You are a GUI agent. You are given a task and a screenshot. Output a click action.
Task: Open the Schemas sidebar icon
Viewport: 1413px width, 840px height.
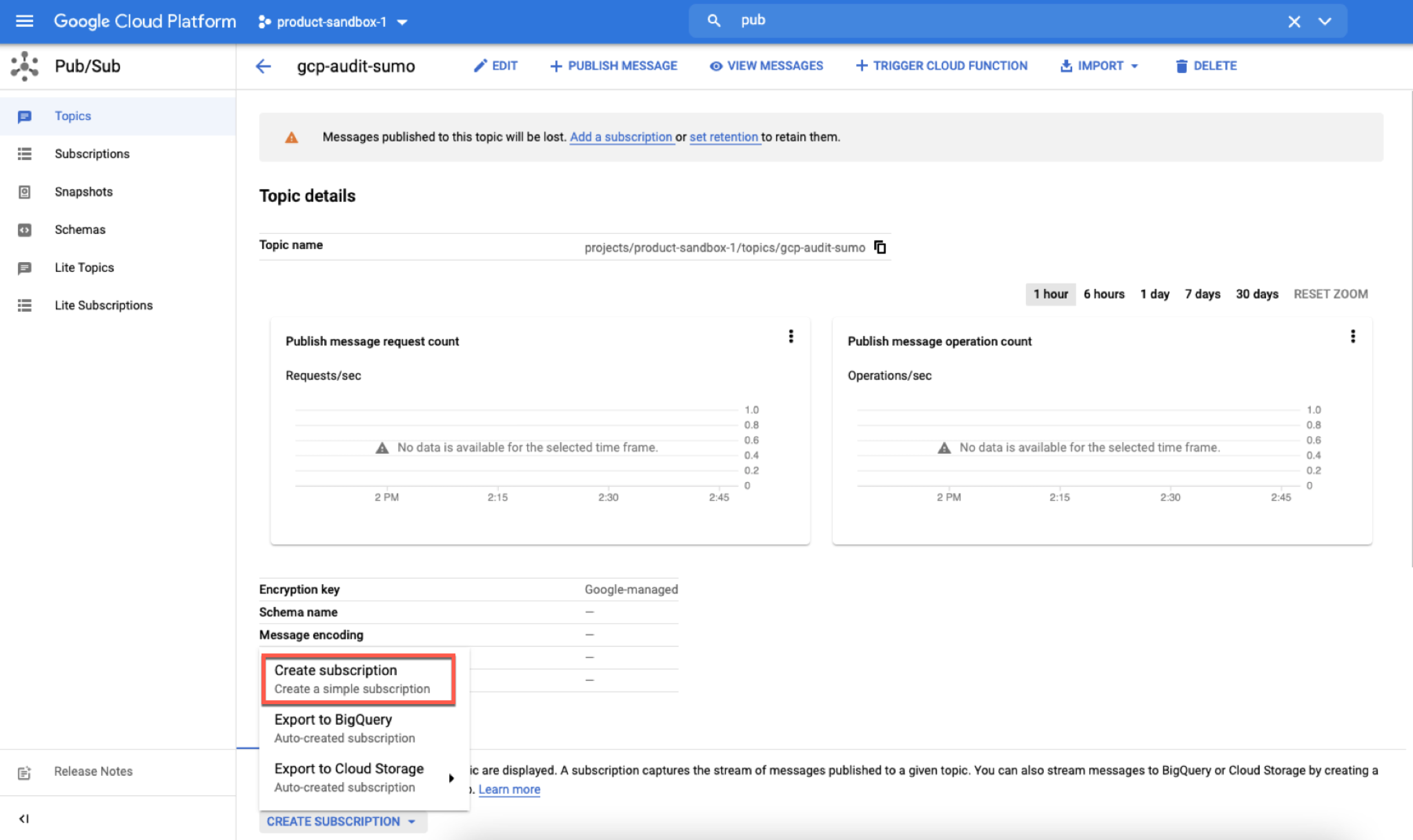(x=25, y=229)
